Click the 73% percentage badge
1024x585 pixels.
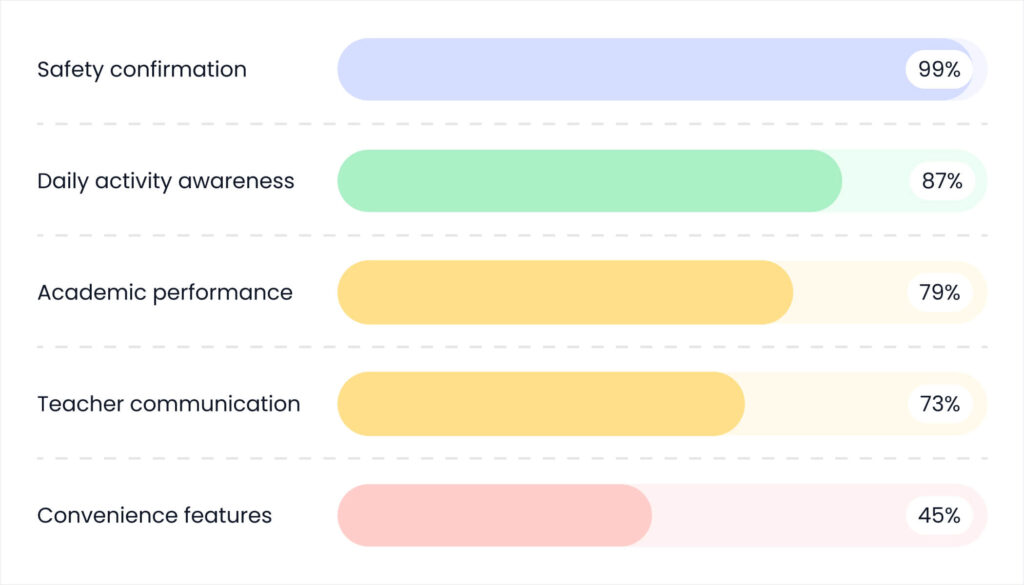[940, 404]
